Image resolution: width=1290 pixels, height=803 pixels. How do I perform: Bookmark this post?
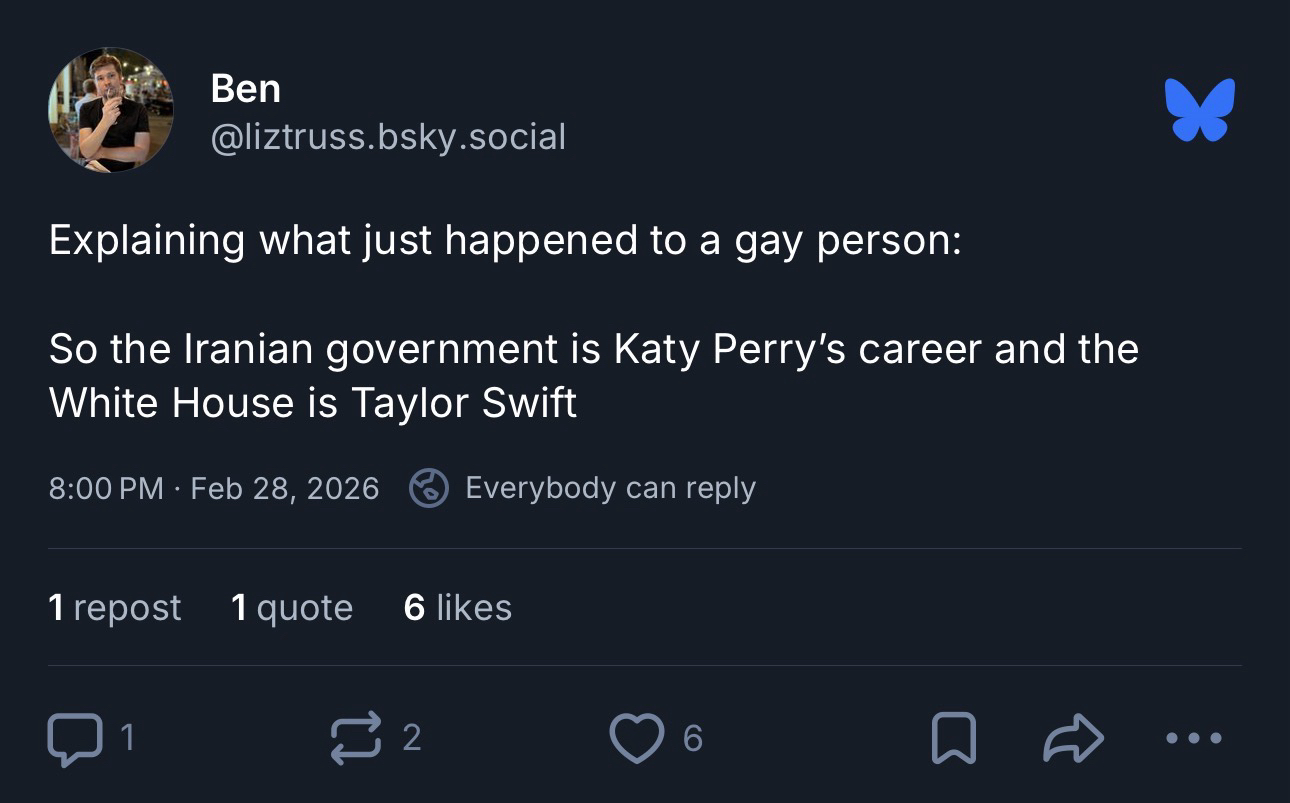953,739
